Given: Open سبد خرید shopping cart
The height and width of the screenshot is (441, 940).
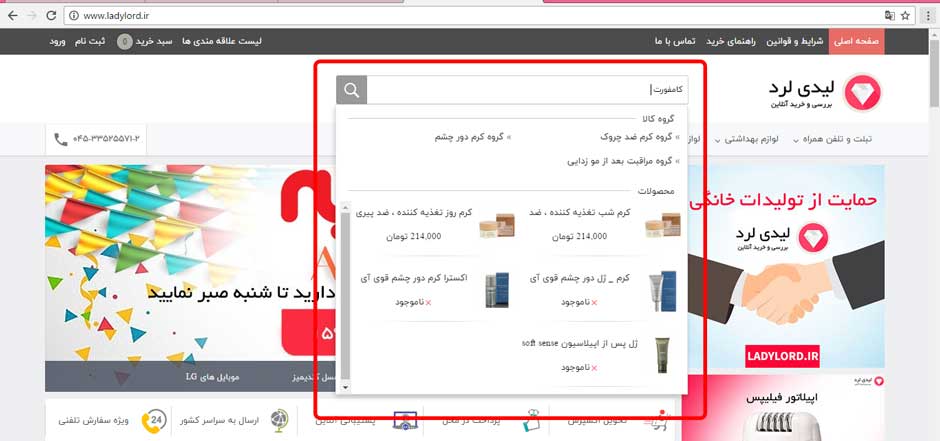Looking at the screenshot, I should [x=154, y=41].
